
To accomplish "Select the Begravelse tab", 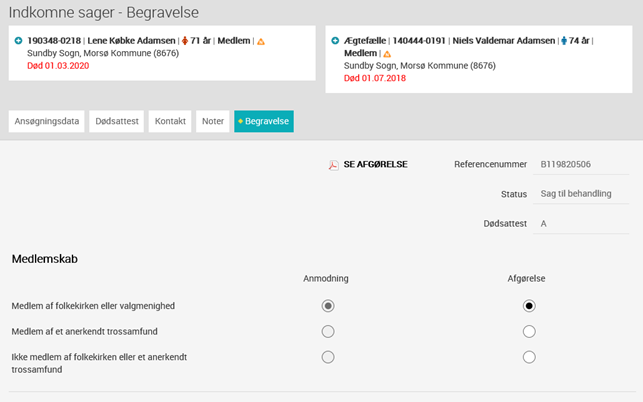I will point(264,121).
